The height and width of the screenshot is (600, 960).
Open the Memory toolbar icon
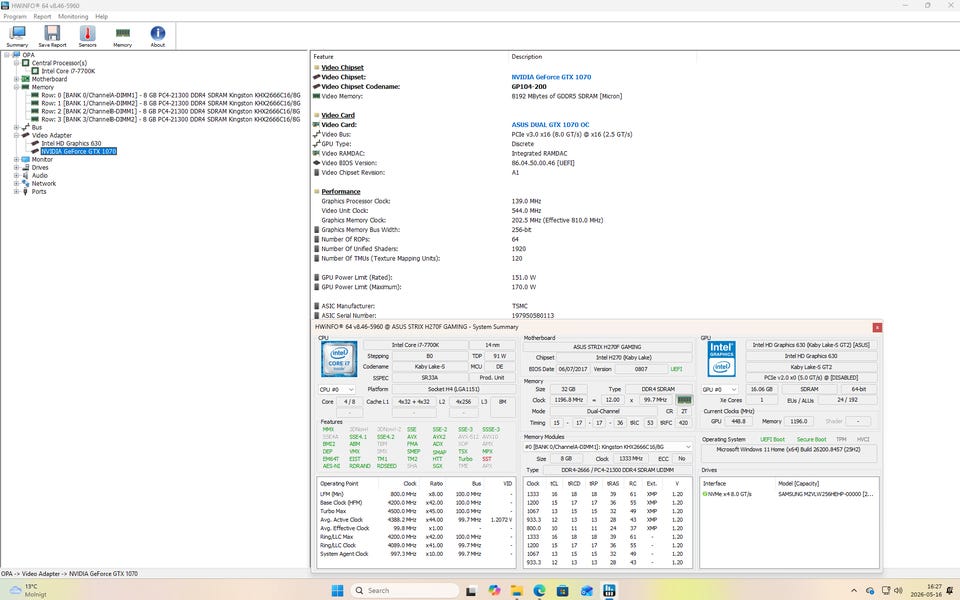[122, 36]
